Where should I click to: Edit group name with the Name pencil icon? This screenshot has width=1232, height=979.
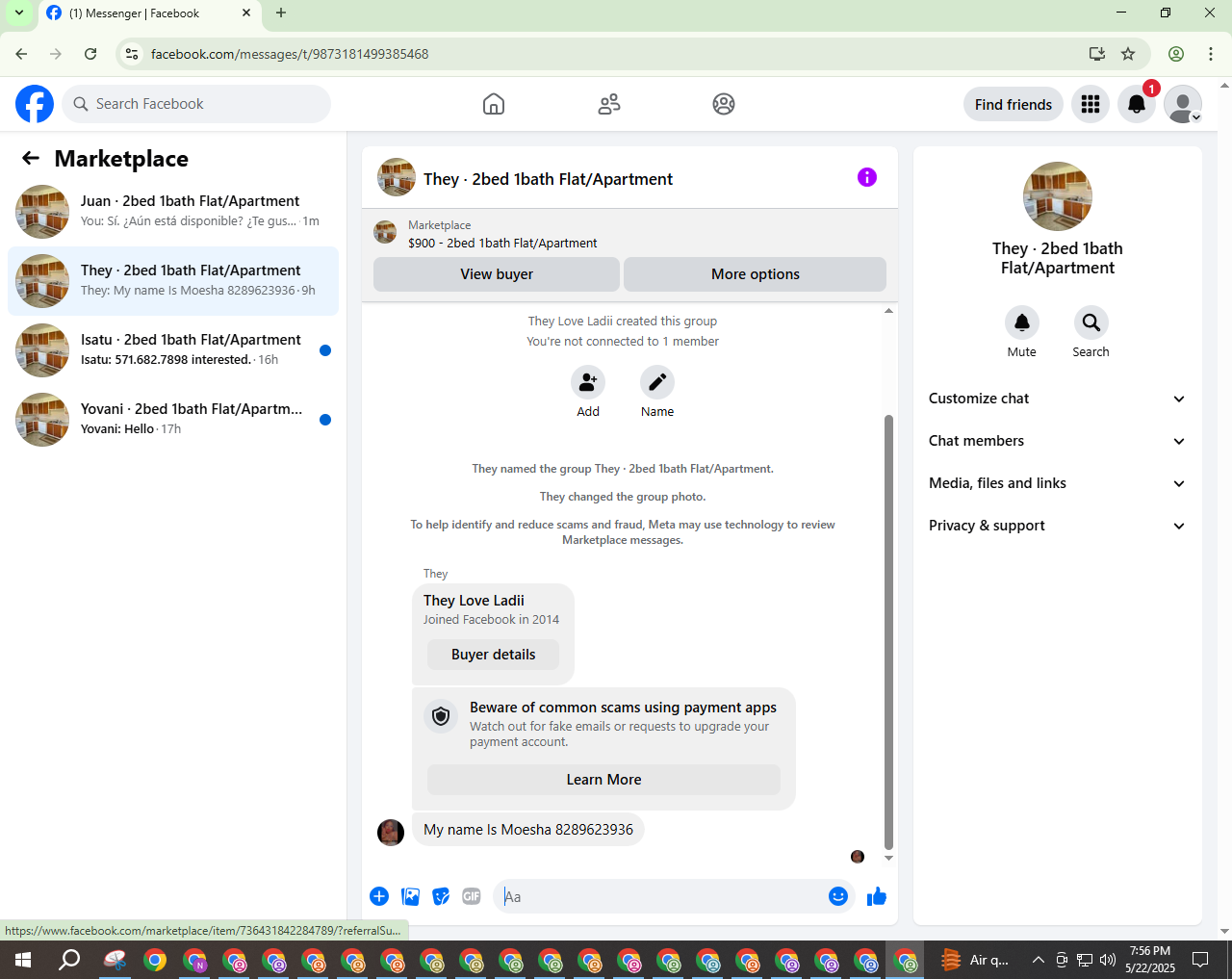[x=657, y=382]
